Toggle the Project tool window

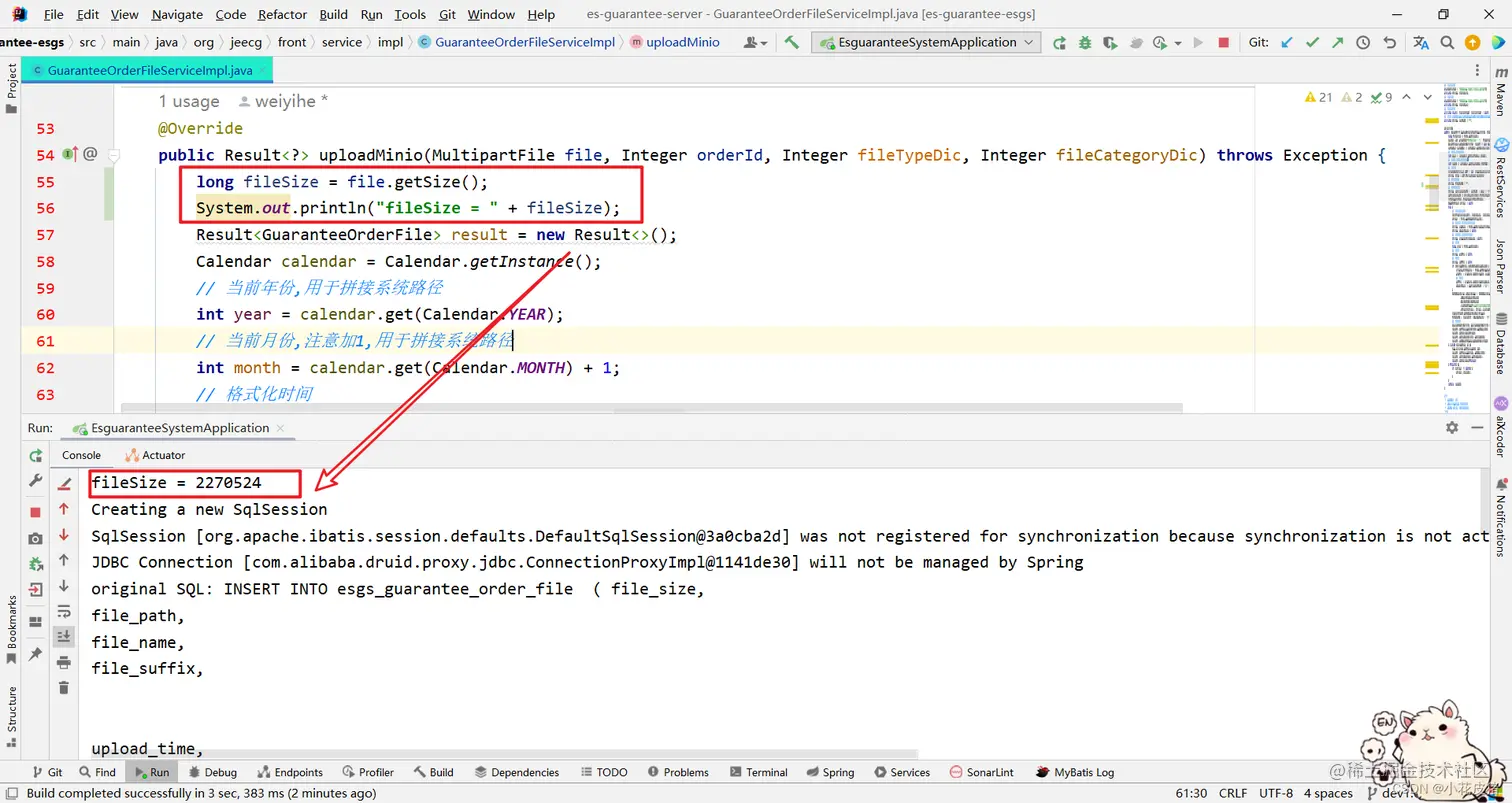[11, 89]
